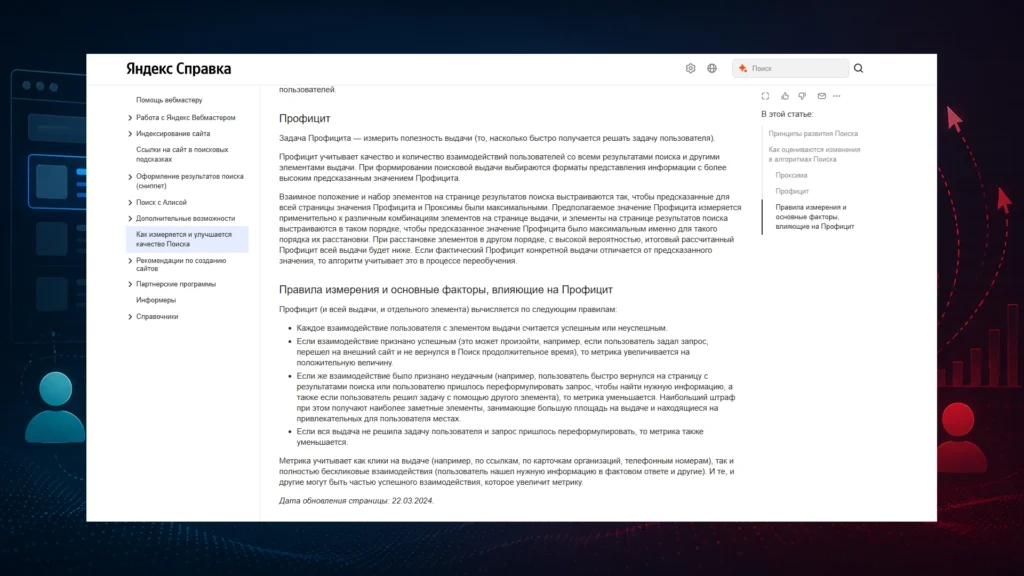This screenshot has width=1024, height=576.
Task: Open Ссылки на сайт в поисковых подсказках
Action: click(182, 154)
